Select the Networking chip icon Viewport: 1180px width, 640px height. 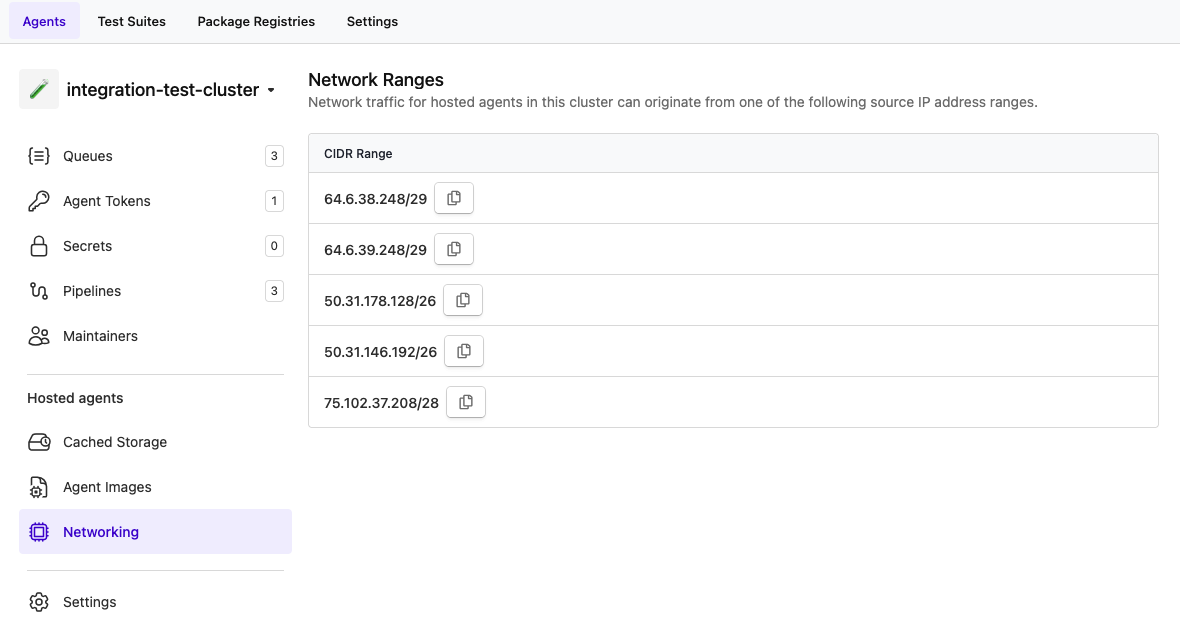coord(38,532)
